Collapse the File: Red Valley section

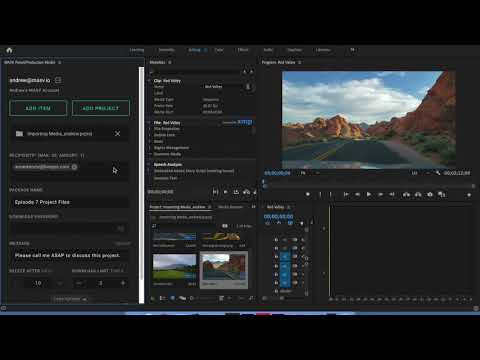pos(150,123)
